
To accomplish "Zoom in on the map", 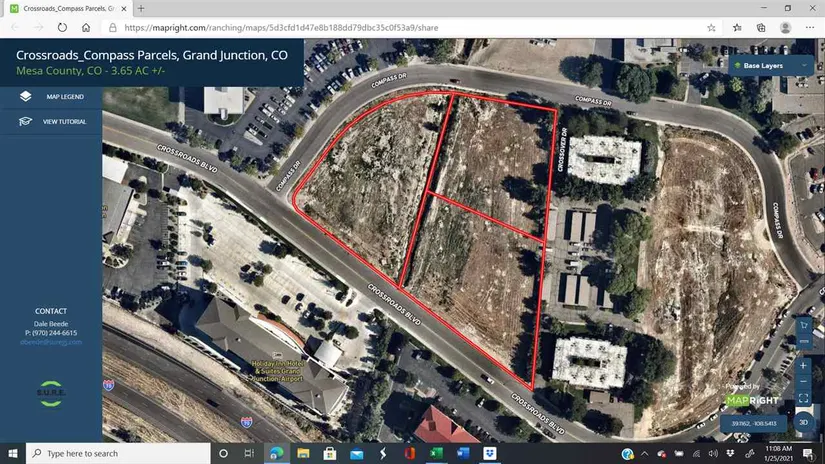I will tap(803, 365).
